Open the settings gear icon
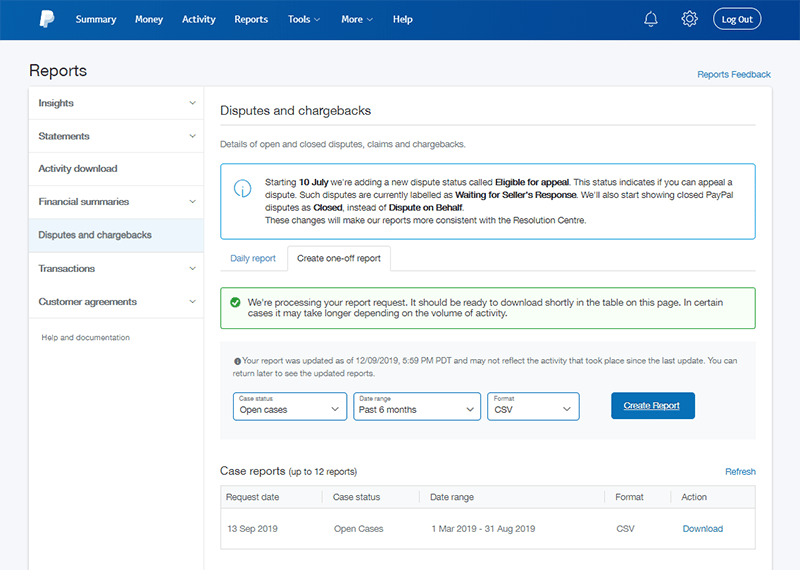This screenshot has height=570, width=800. (x=689, y=19)
